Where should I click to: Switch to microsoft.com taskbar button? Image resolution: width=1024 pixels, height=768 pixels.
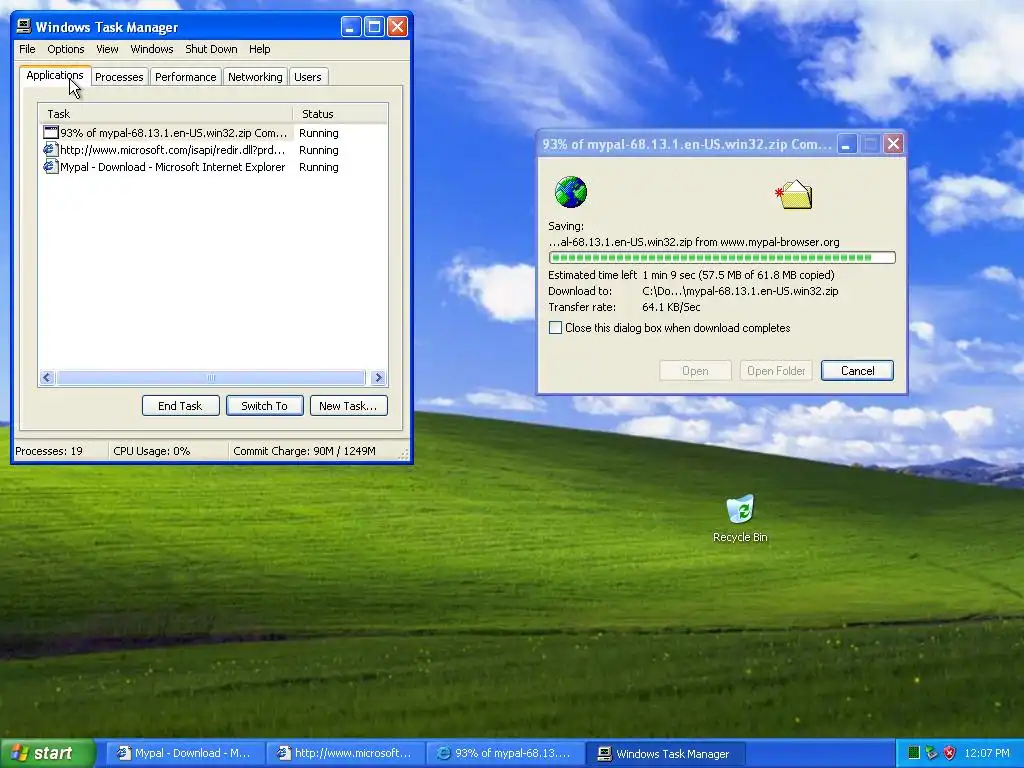point(345,753)
